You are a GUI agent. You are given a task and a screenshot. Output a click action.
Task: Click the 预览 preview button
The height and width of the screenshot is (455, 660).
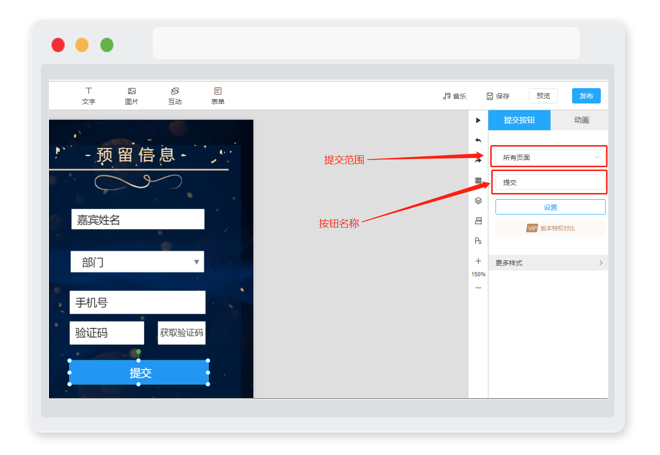(543, 96)
